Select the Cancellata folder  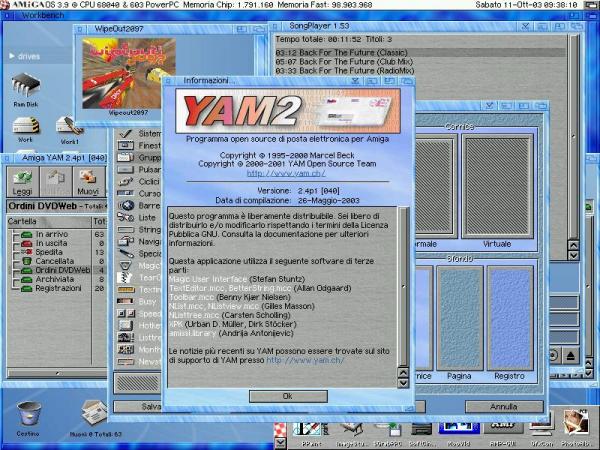tap(57, 261)
